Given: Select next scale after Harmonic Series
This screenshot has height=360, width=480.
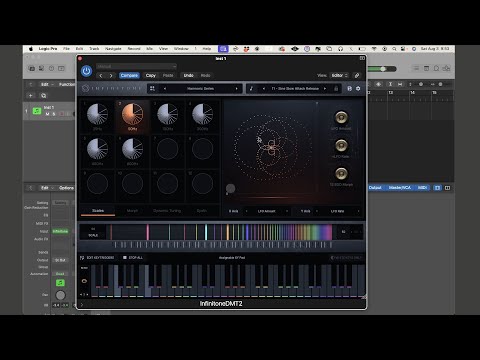Looking at the screenshot, I should [x=237, y=89].
